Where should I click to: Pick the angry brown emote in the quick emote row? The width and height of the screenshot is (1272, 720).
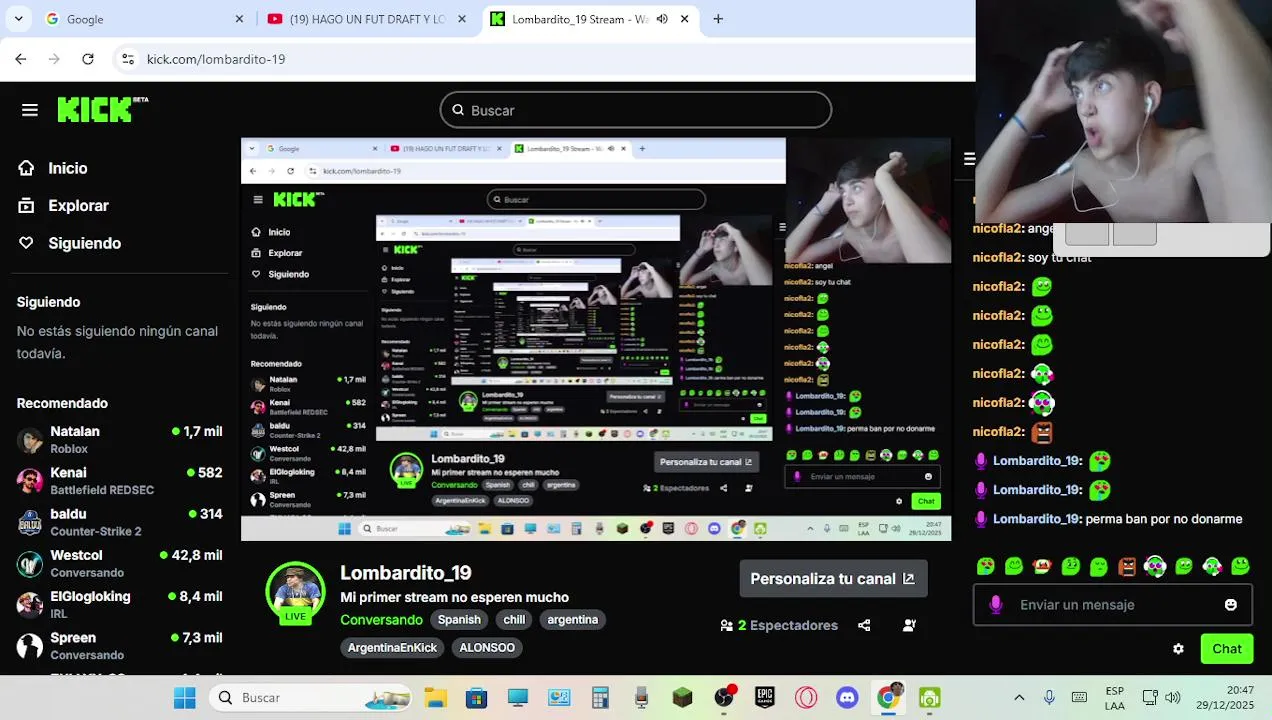coord(1127,567)
